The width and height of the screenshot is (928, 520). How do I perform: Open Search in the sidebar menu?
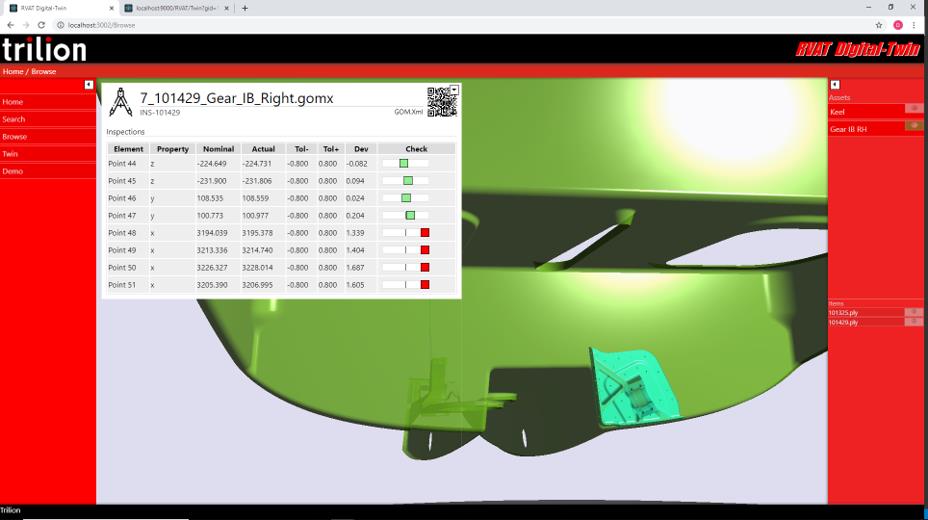pos(14,119)
